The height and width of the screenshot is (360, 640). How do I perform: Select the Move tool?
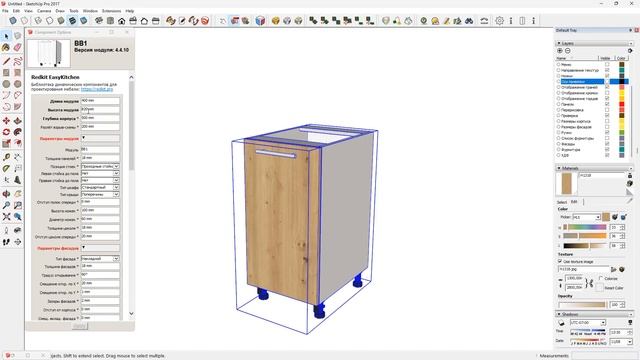tap(6, 121)
